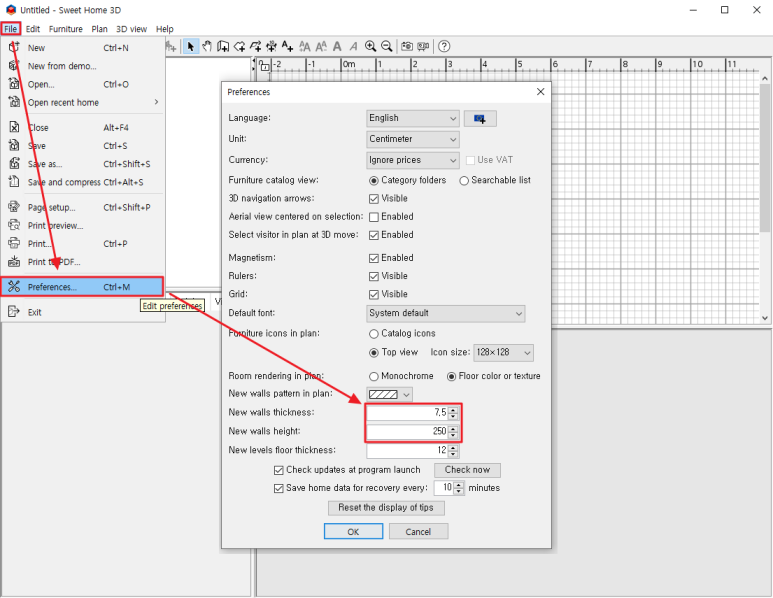Click the Increase text size icon
Viewport: 773px width, 598px height.
[305, 46]
